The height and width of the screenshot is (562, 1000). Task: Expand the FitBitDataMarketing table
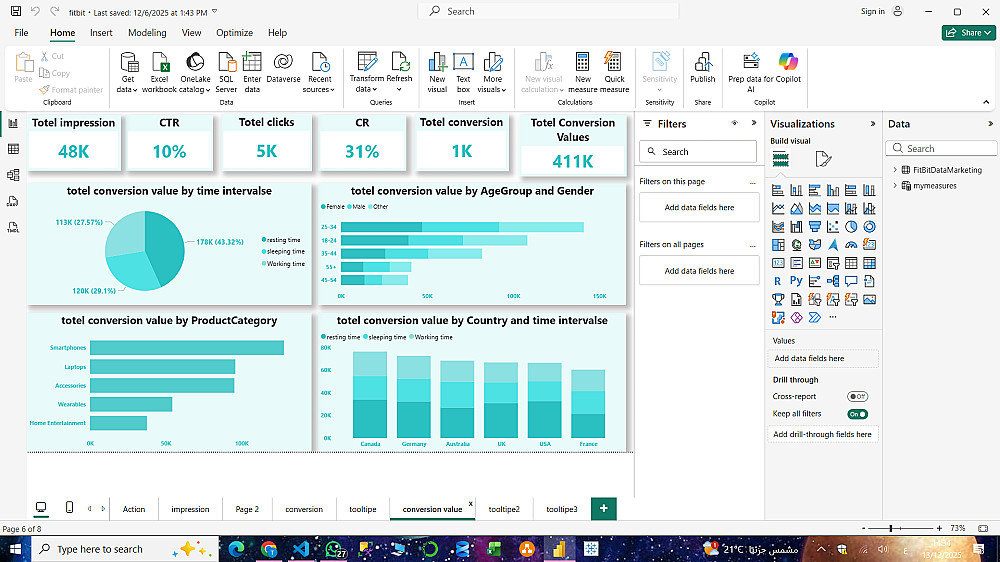894,170
